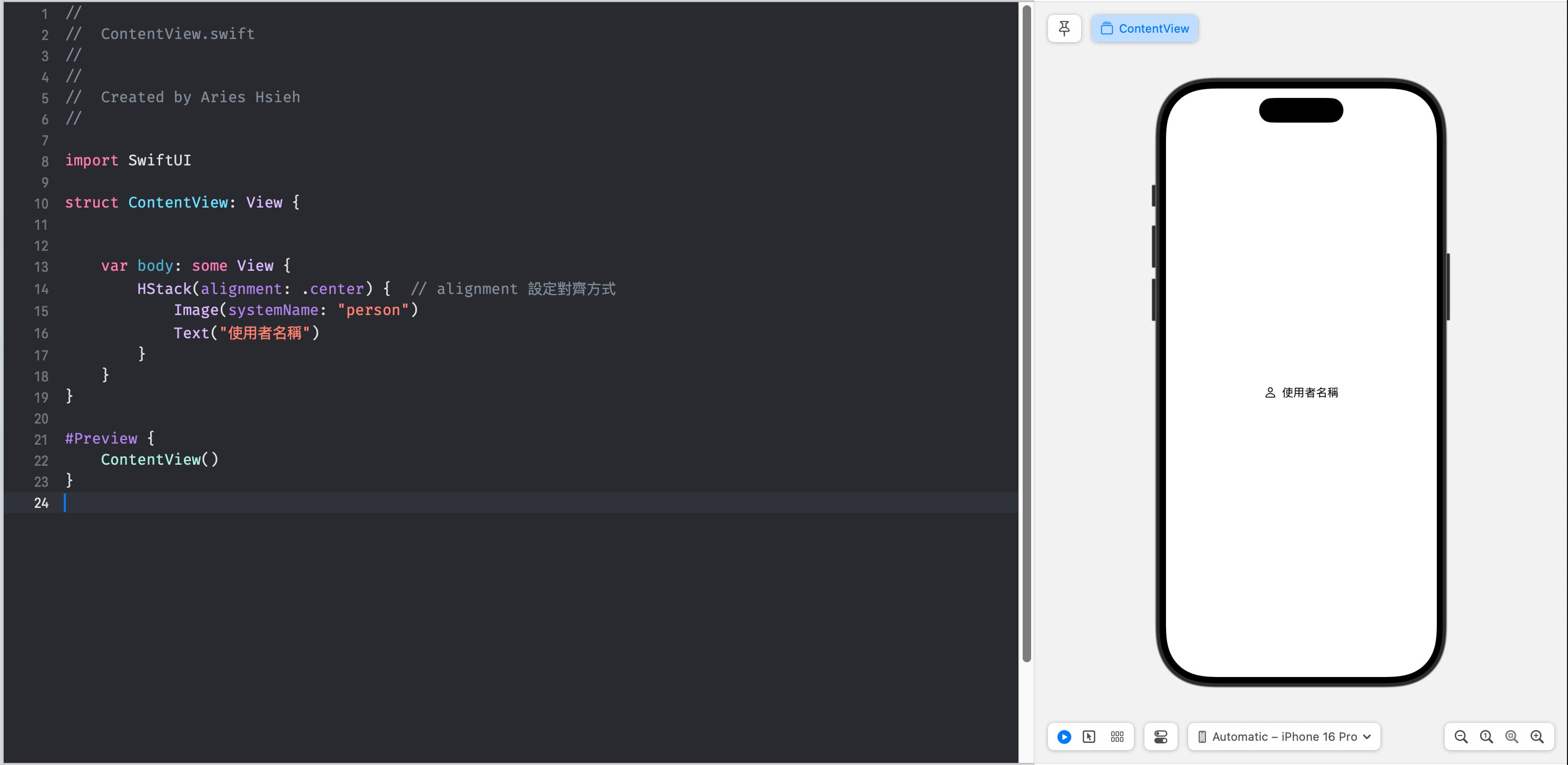This screenshot has width=1568, height=765.
Task: Start the Live preview play button
Action: click(1064, 737)
